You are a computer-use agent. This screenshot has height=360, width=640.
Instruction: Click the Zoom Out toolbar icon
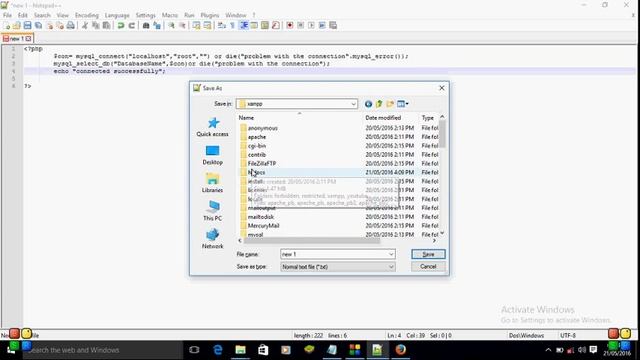182,25
